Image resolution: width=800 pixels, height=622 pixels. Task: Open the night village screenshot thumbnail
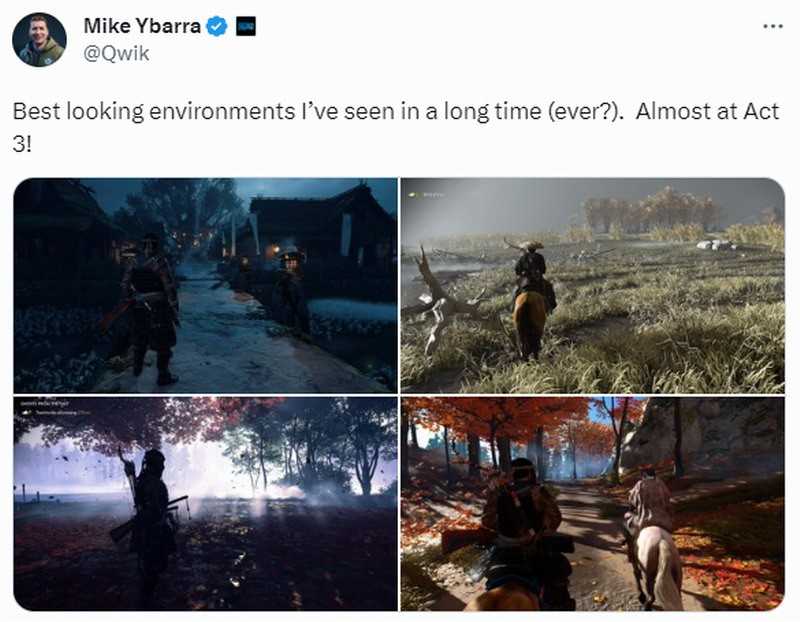[x=205, y=285]
